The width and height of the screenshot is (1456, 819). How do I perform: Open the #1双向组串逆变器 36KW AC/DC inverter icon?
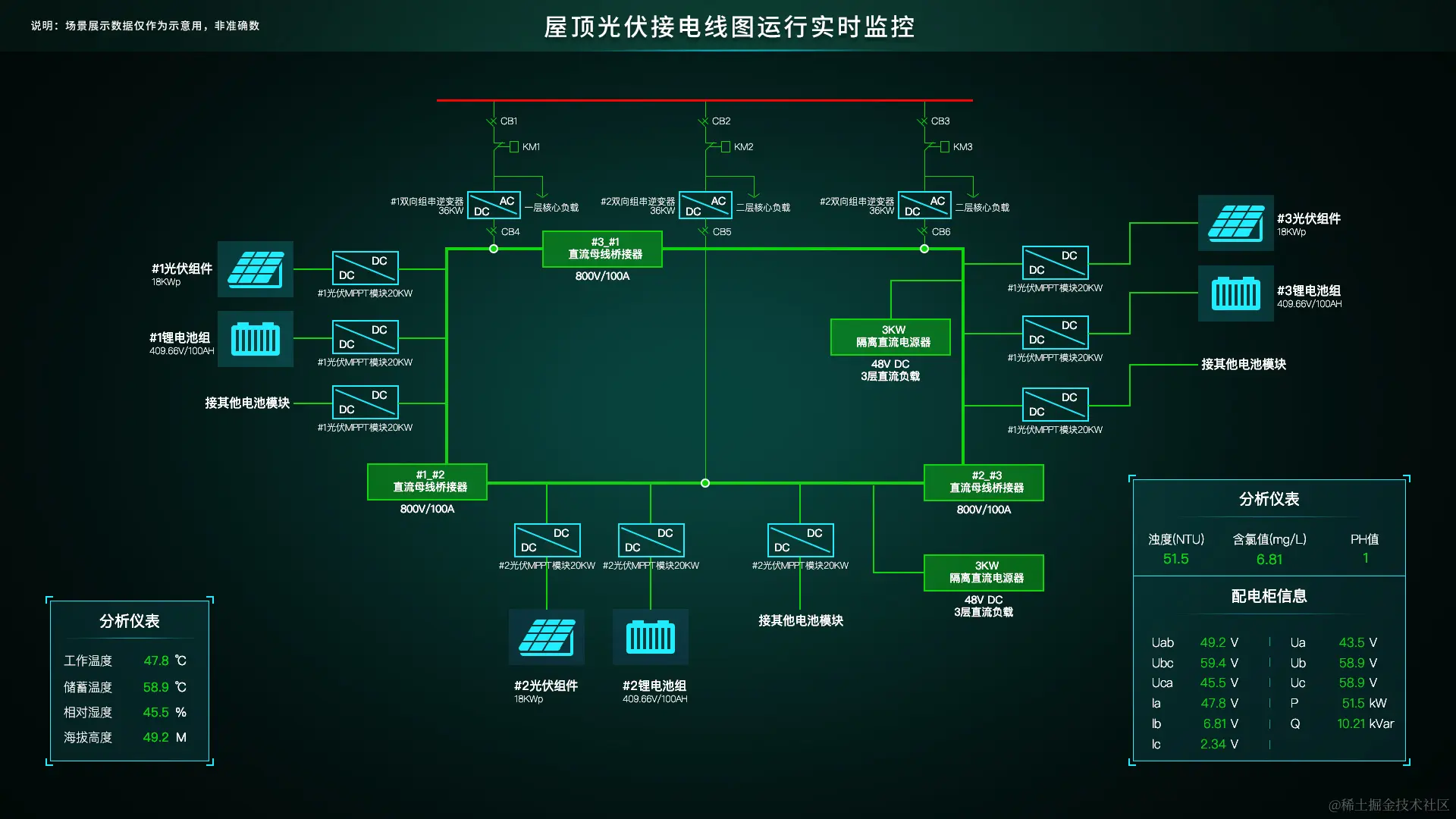click(493, 205)
